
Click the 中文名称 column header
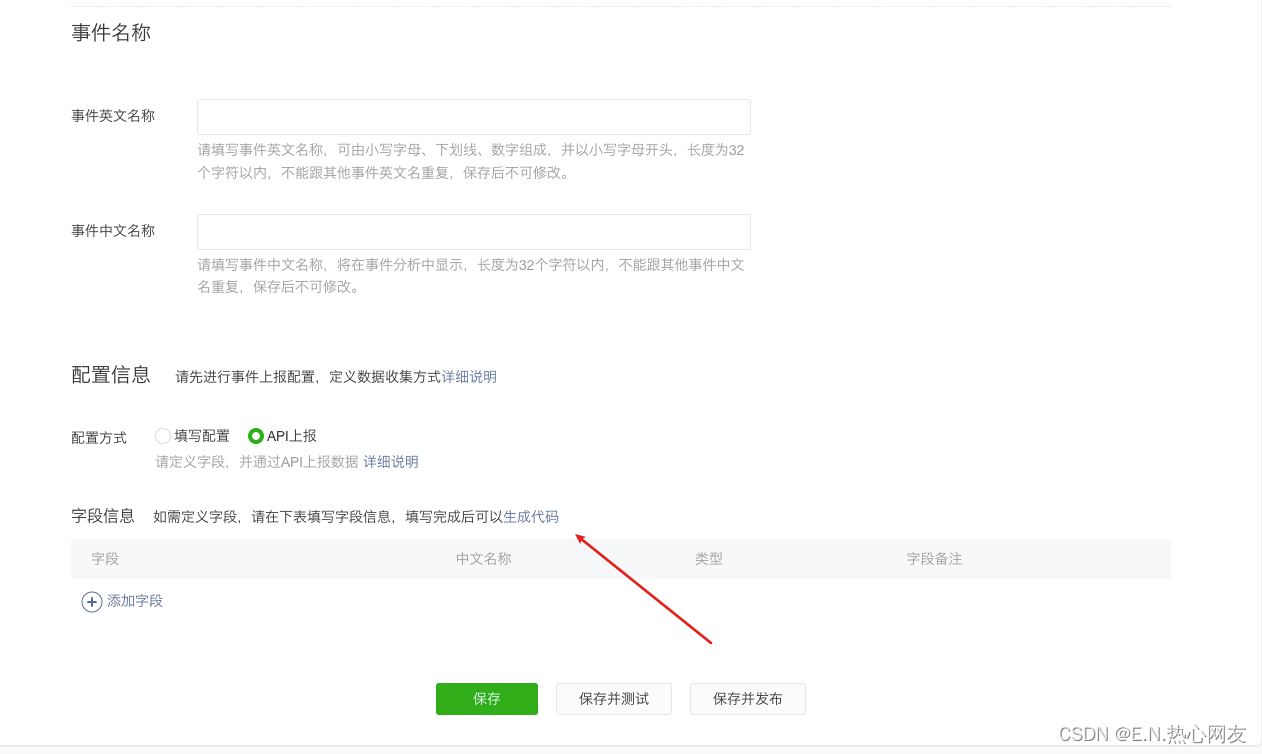(x=484, y=559)
